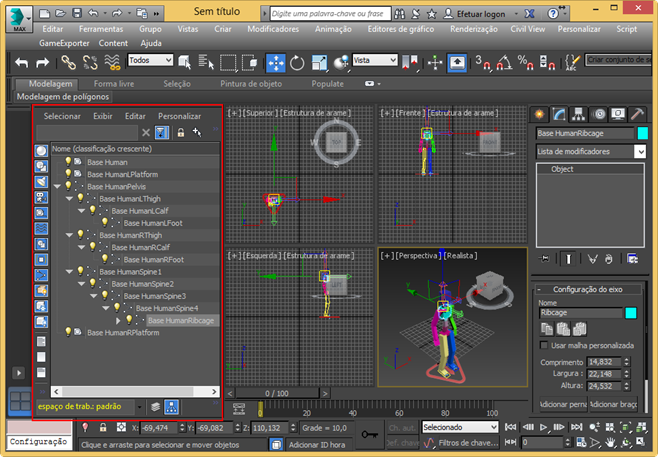Open the Vista reference coordinate dropdown
The height and width of the screenshot is (457, 658).
pyautogui.click(x=375, y=60)
